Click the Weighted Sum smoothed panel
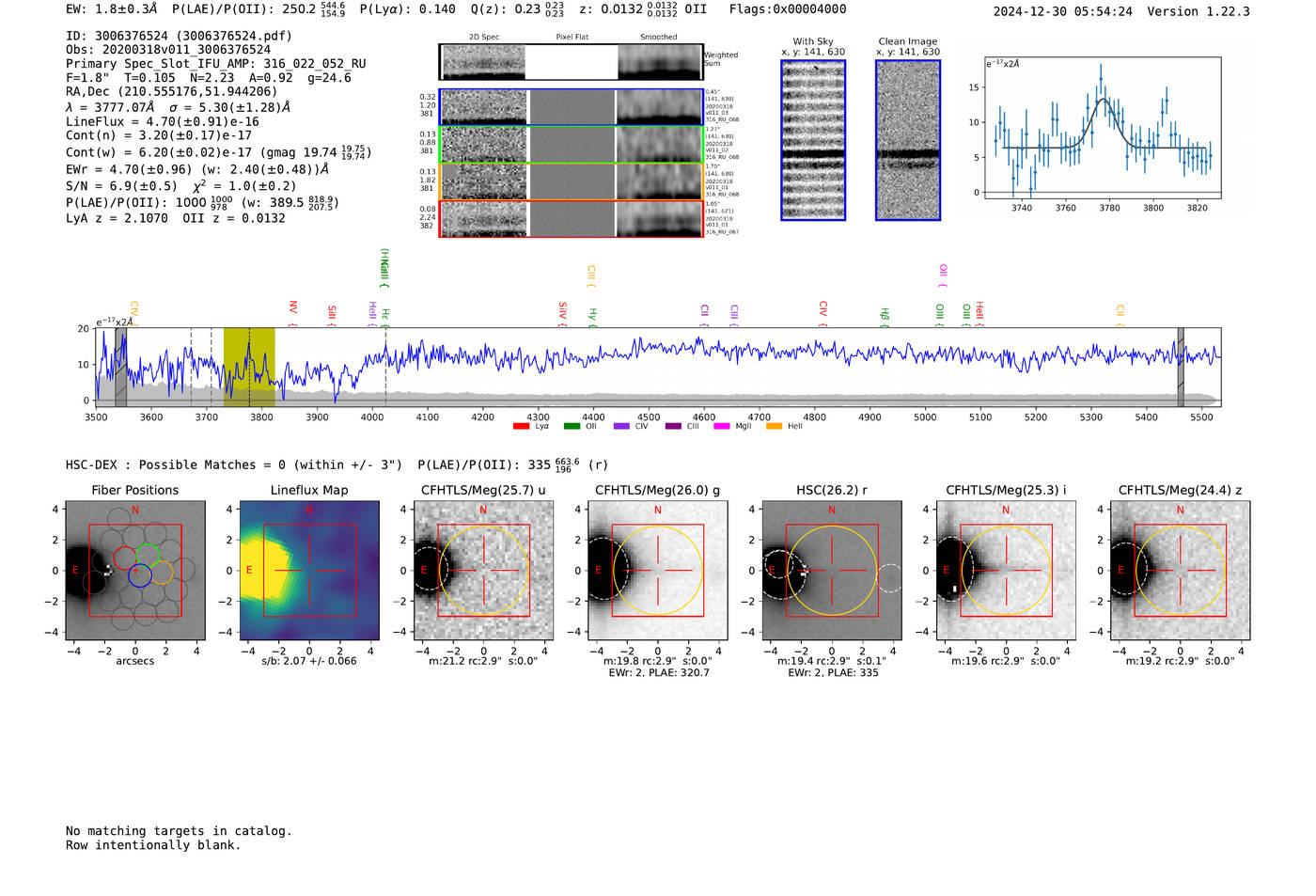The image size is (1316, 896). [660, 62]
